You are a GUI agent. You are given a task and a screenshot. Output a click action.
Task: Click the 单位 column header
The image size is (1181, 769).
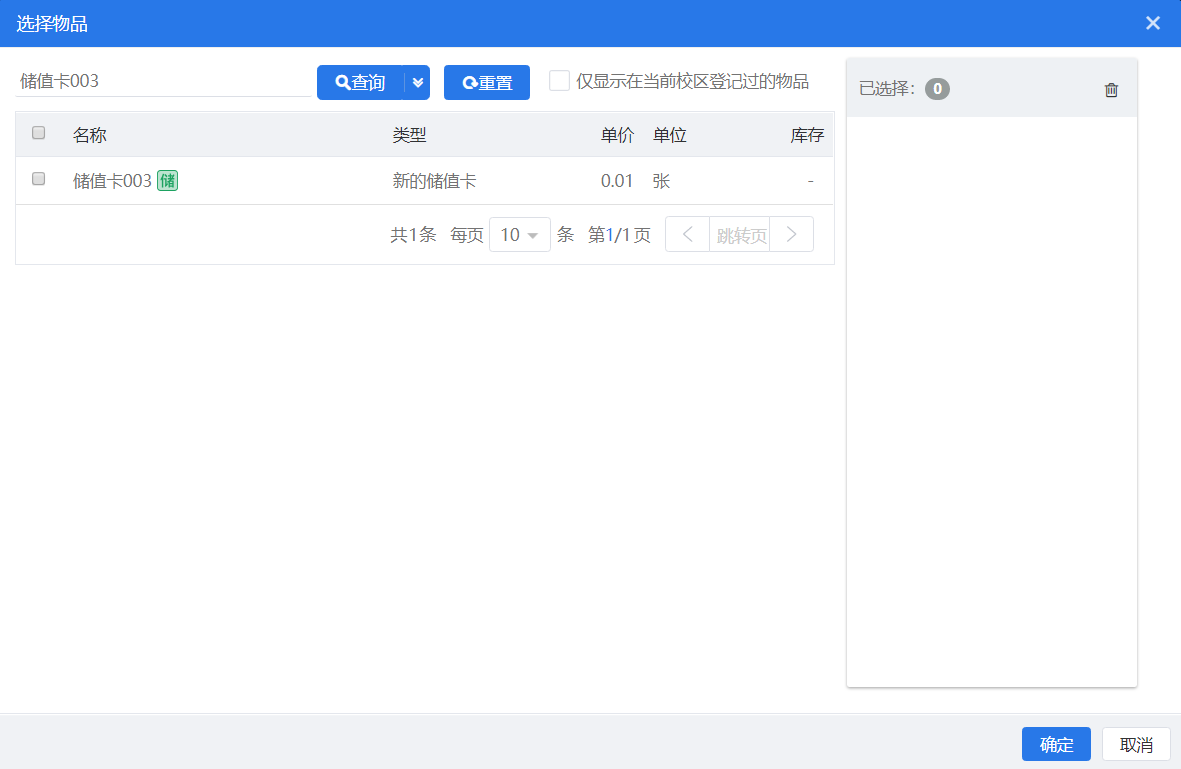click(x=670, y=135)
